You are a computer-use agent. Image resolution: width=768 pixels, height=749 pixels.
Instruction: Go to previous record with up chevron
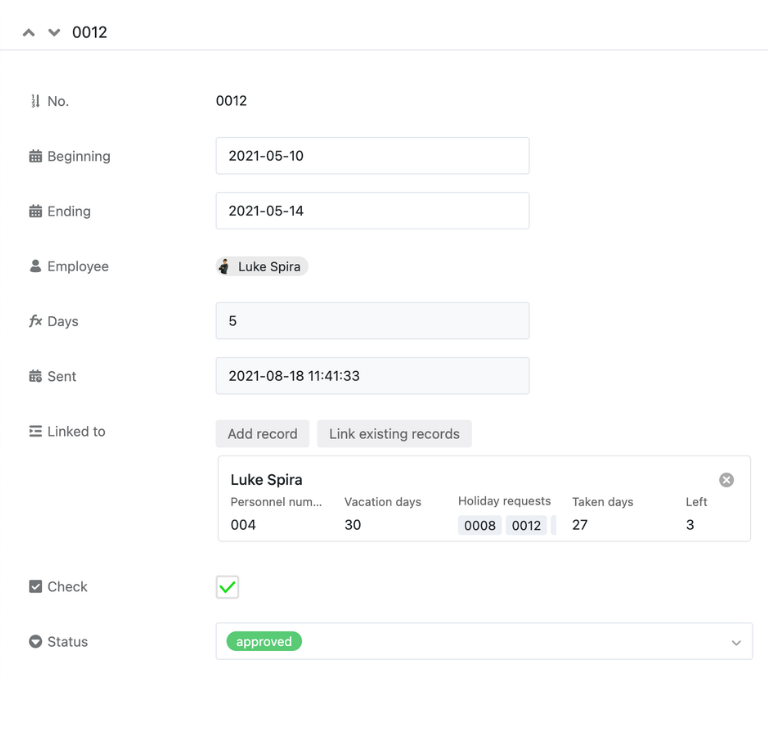[x=29, y=33]
